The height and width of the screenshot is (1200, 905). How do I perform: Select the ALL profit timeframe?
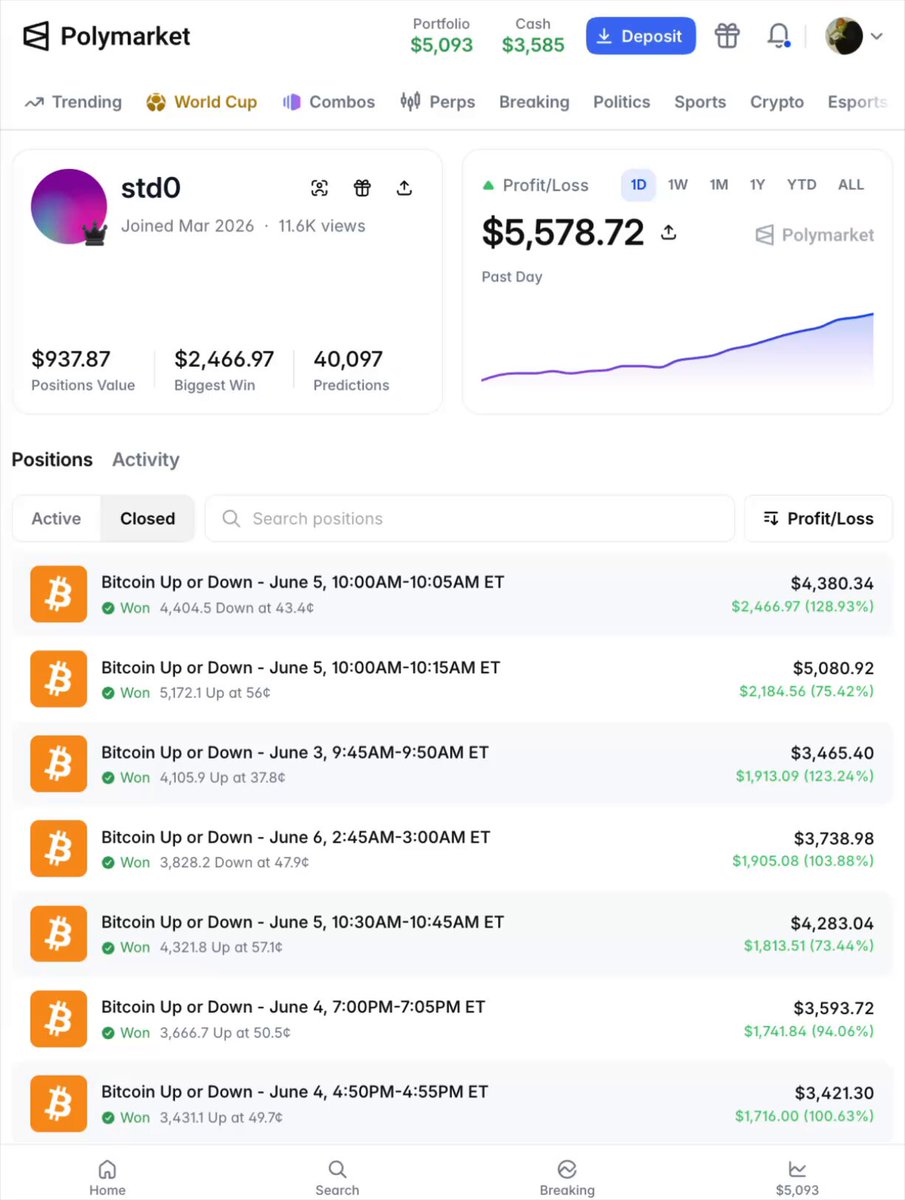[851, 185]
